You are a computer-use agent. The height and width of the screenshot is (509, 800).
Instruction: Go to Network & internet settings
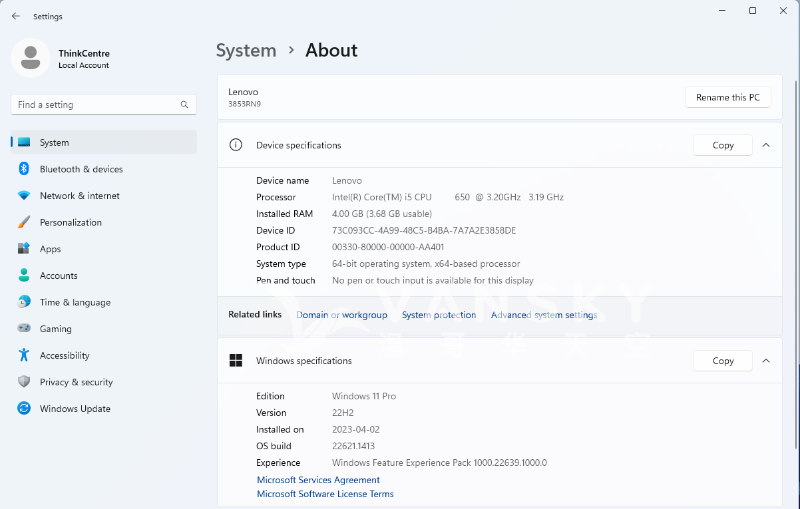(x=104, y=195)
